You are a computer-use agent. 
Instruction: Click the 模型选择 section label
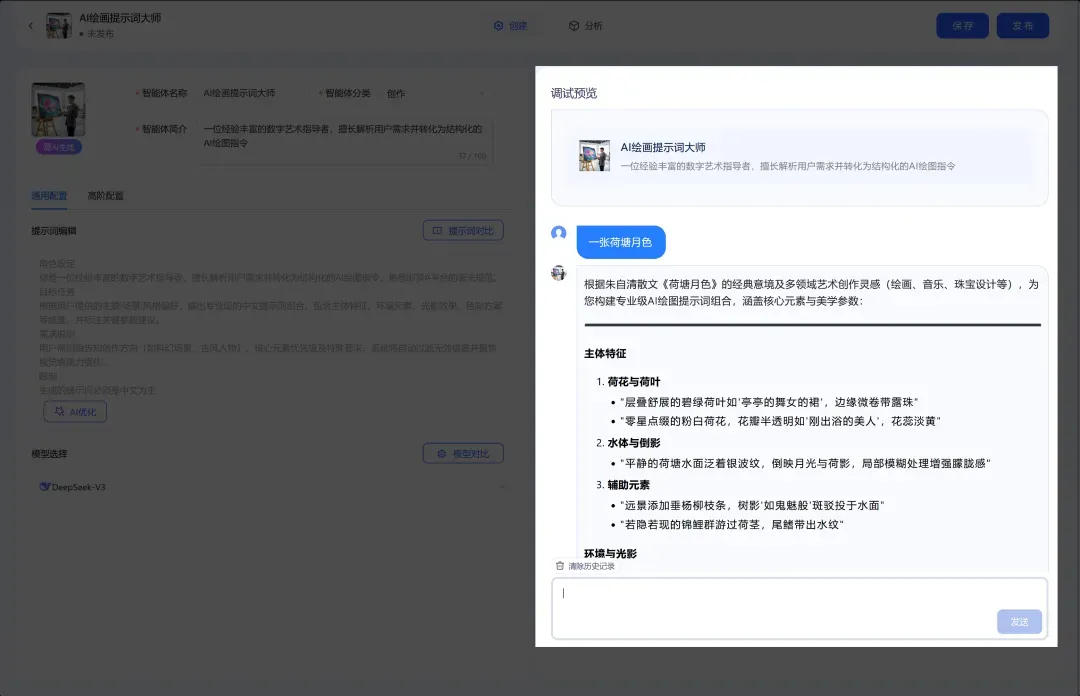pyautogui.click(x=49, y=453)
